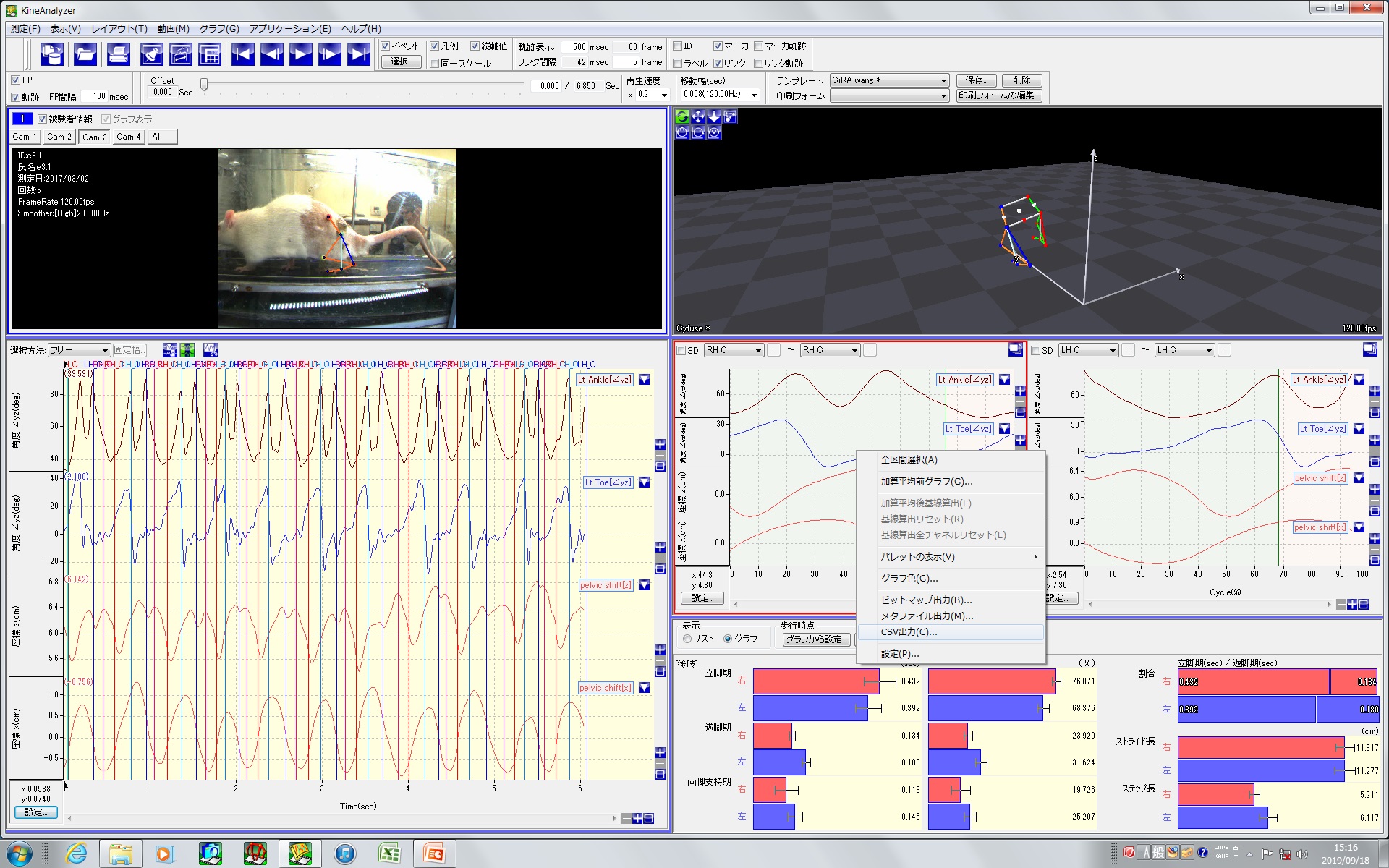Choose CSV出力(C)... from context menu
1389x868 pixels.
[x=908, y=632]
